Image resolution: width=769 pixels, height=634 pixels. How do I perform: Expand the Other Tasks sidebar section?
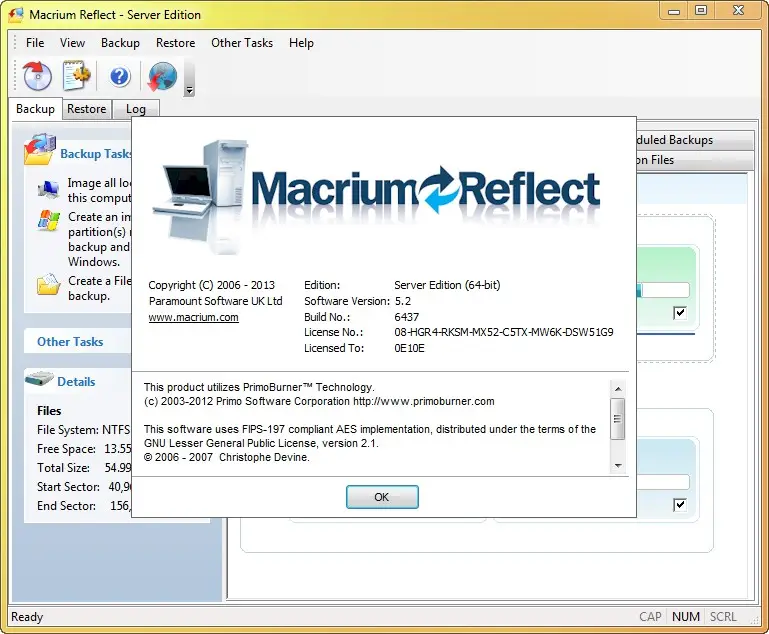[70, 342]
